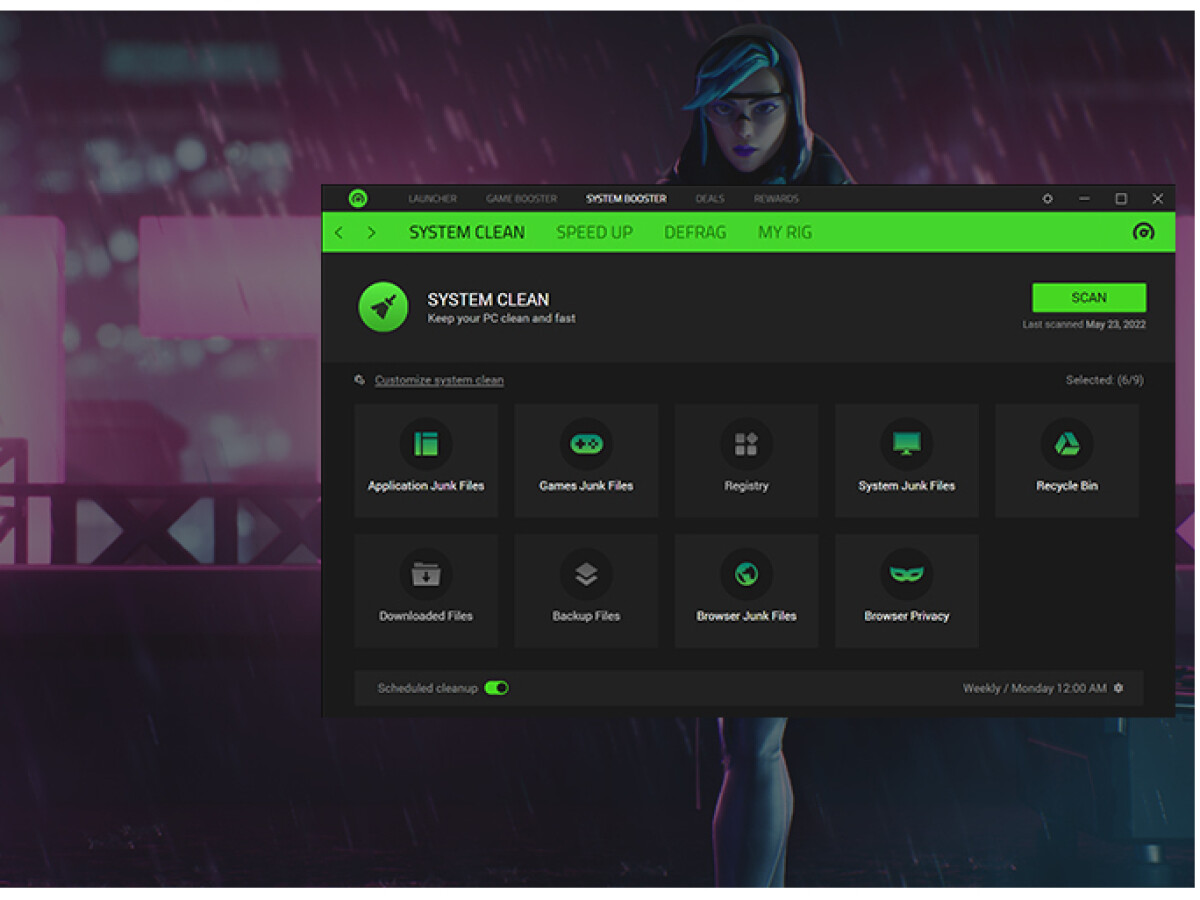Image resolution: width=1200 pixels, height=900 pixels.
Task: Click the Weekly / Monday 12:00 AM text
Action: tap(1035, 688)
